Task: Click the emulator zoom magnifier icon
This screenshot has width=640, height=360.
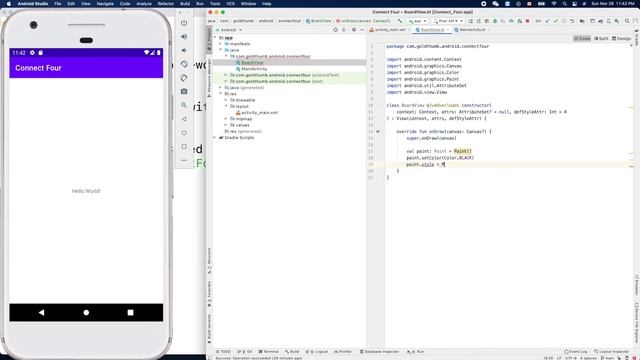Action: 184,105
